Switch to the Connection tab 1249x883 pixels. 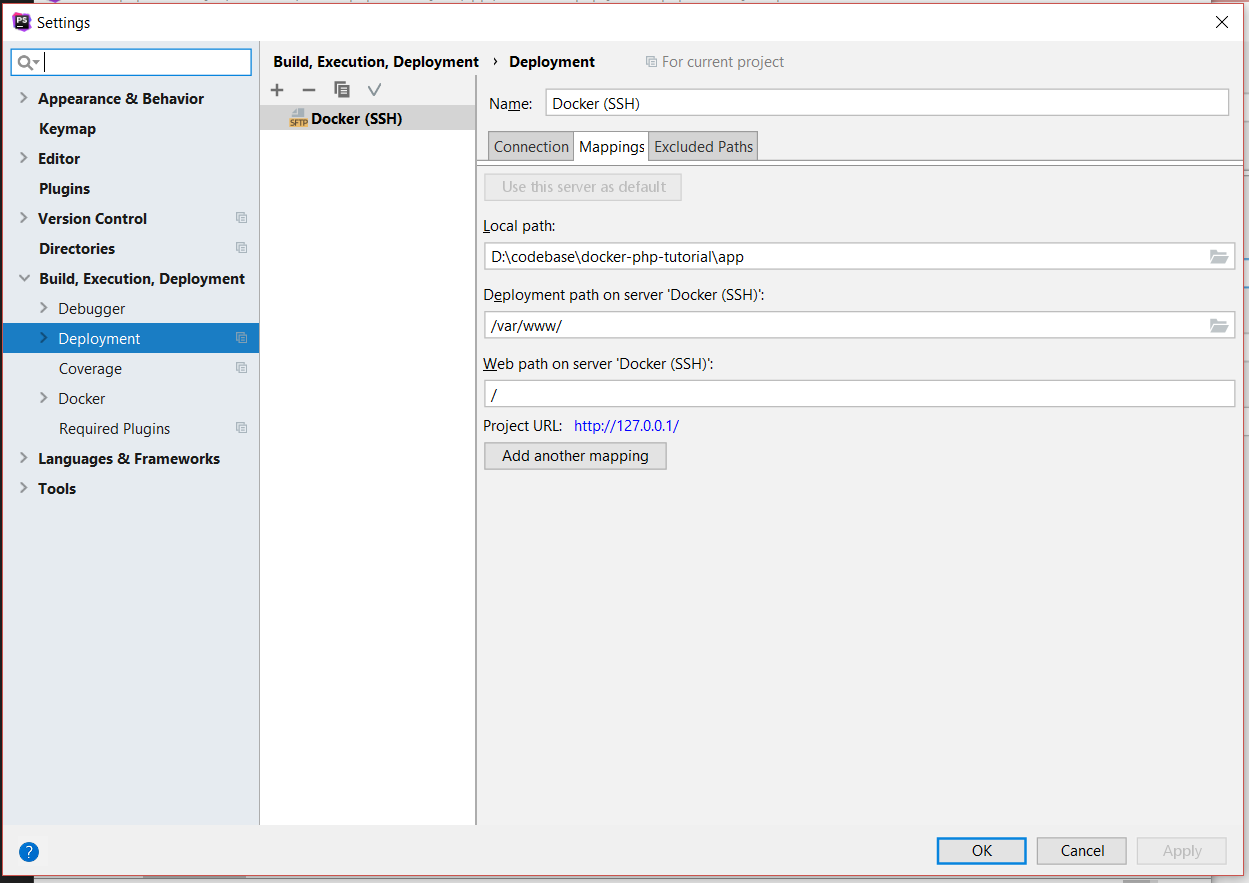531,147
